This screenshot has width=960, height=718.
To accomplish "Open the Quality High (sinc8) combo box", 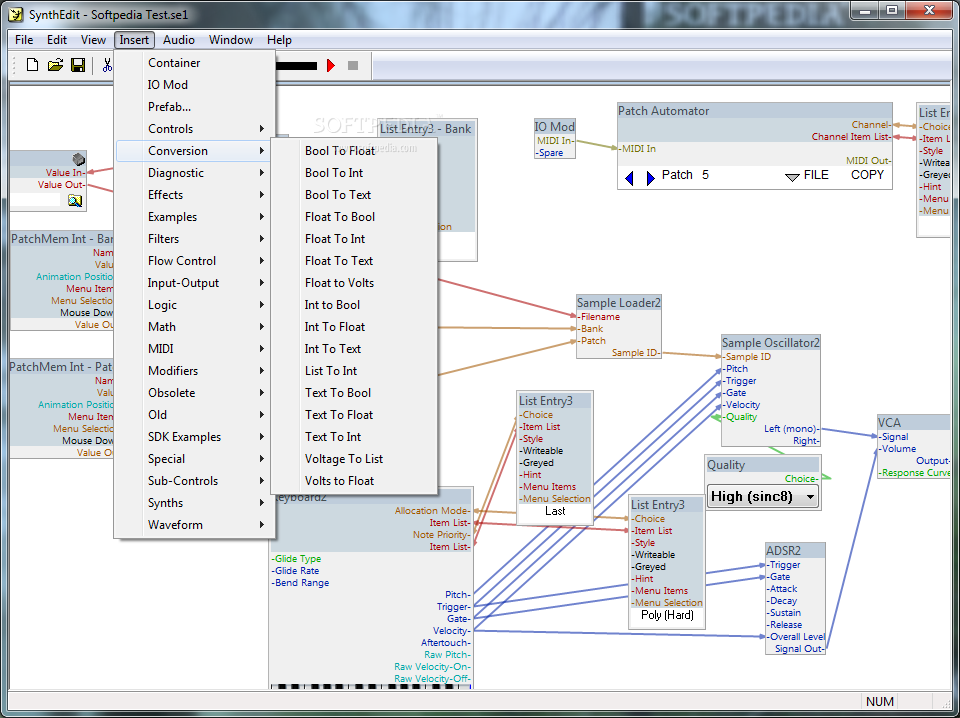I will tap(763, 497).
